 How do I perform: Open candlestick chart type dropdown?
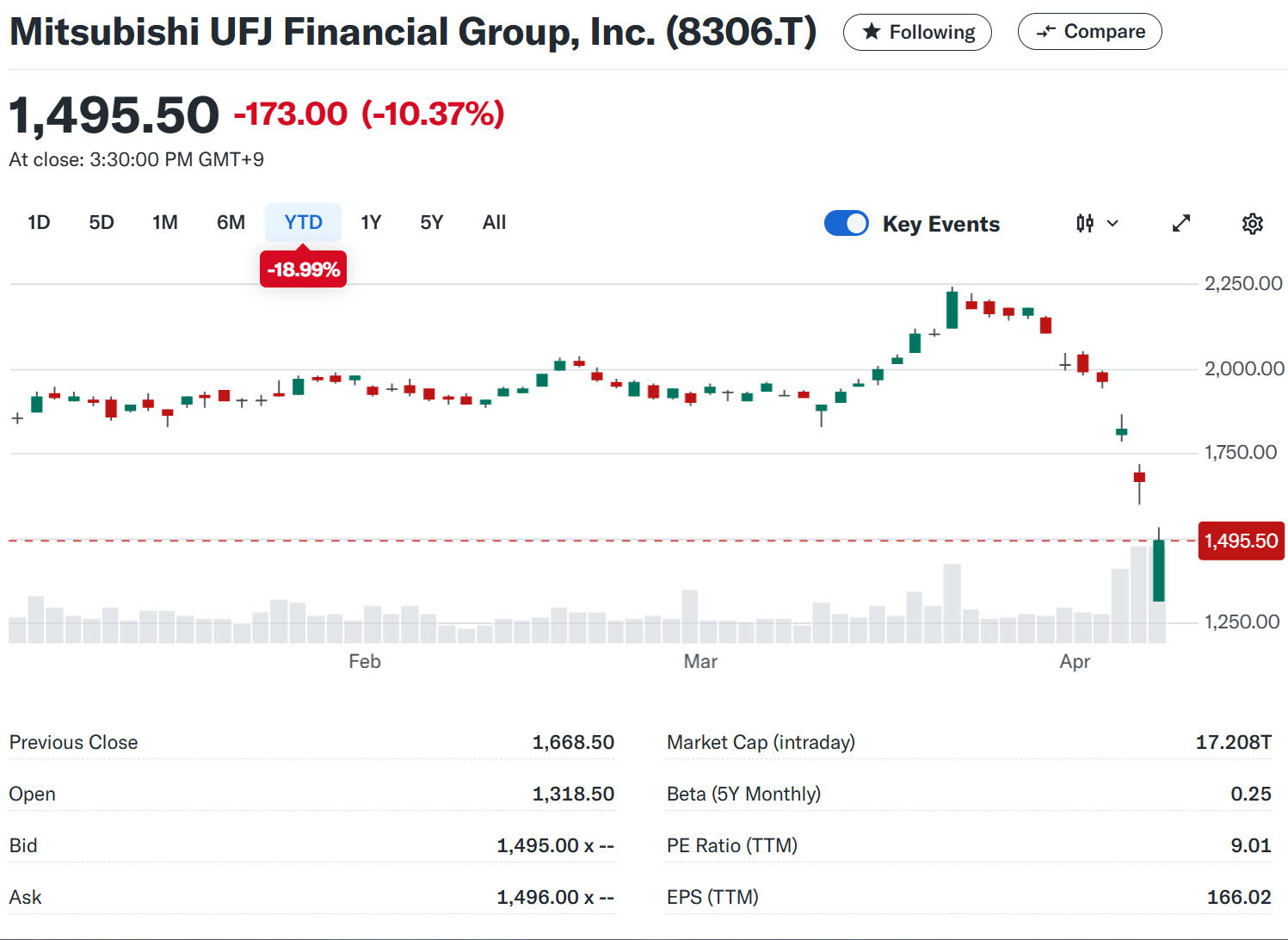(x=1097, y=224)
